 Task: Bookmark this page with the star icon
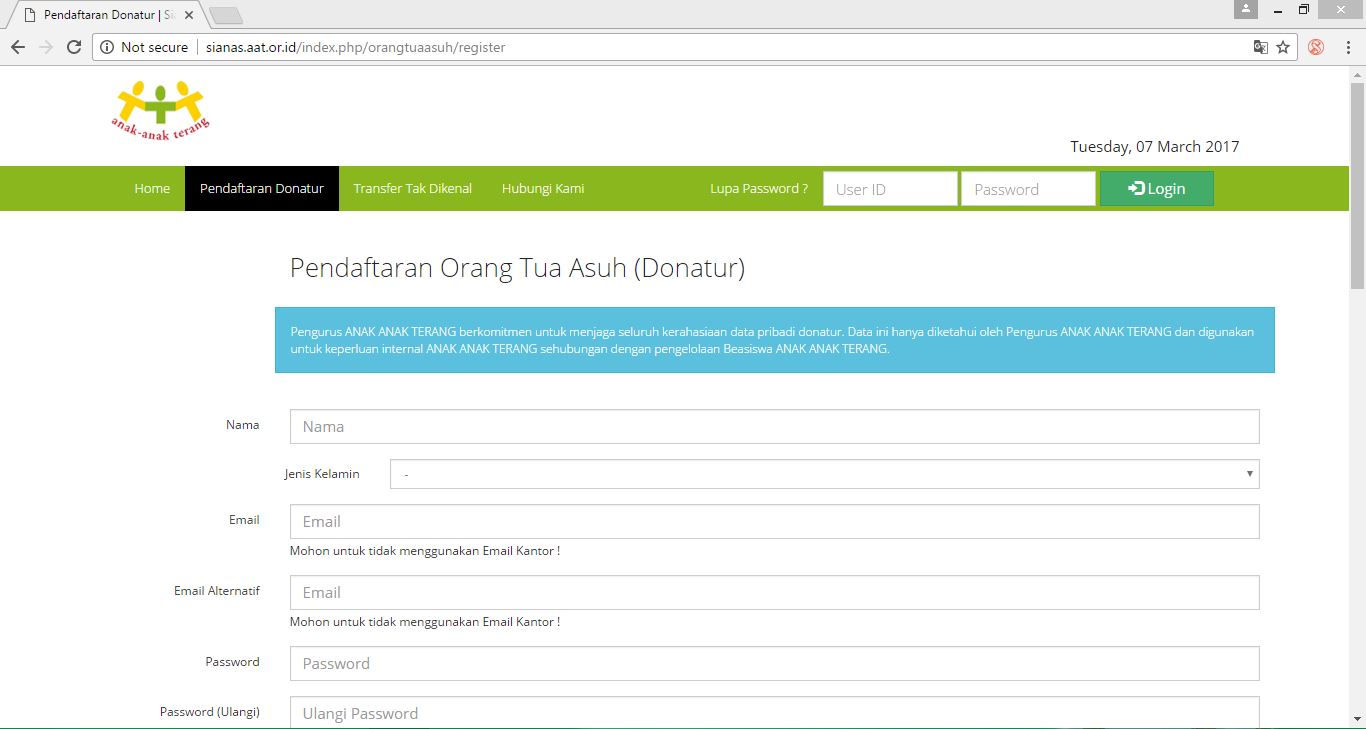click(1283, 47)
